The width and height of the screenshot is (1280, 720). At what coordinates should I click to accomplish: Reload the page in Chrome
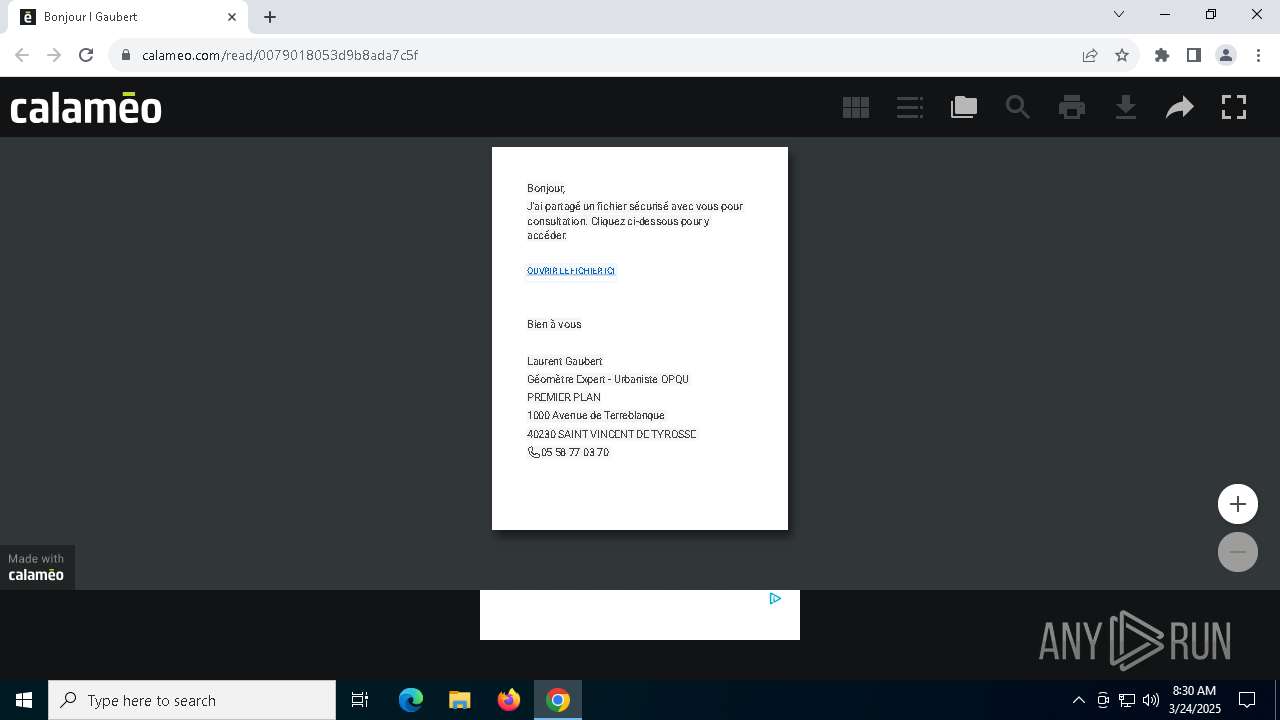tap(86, 55)
